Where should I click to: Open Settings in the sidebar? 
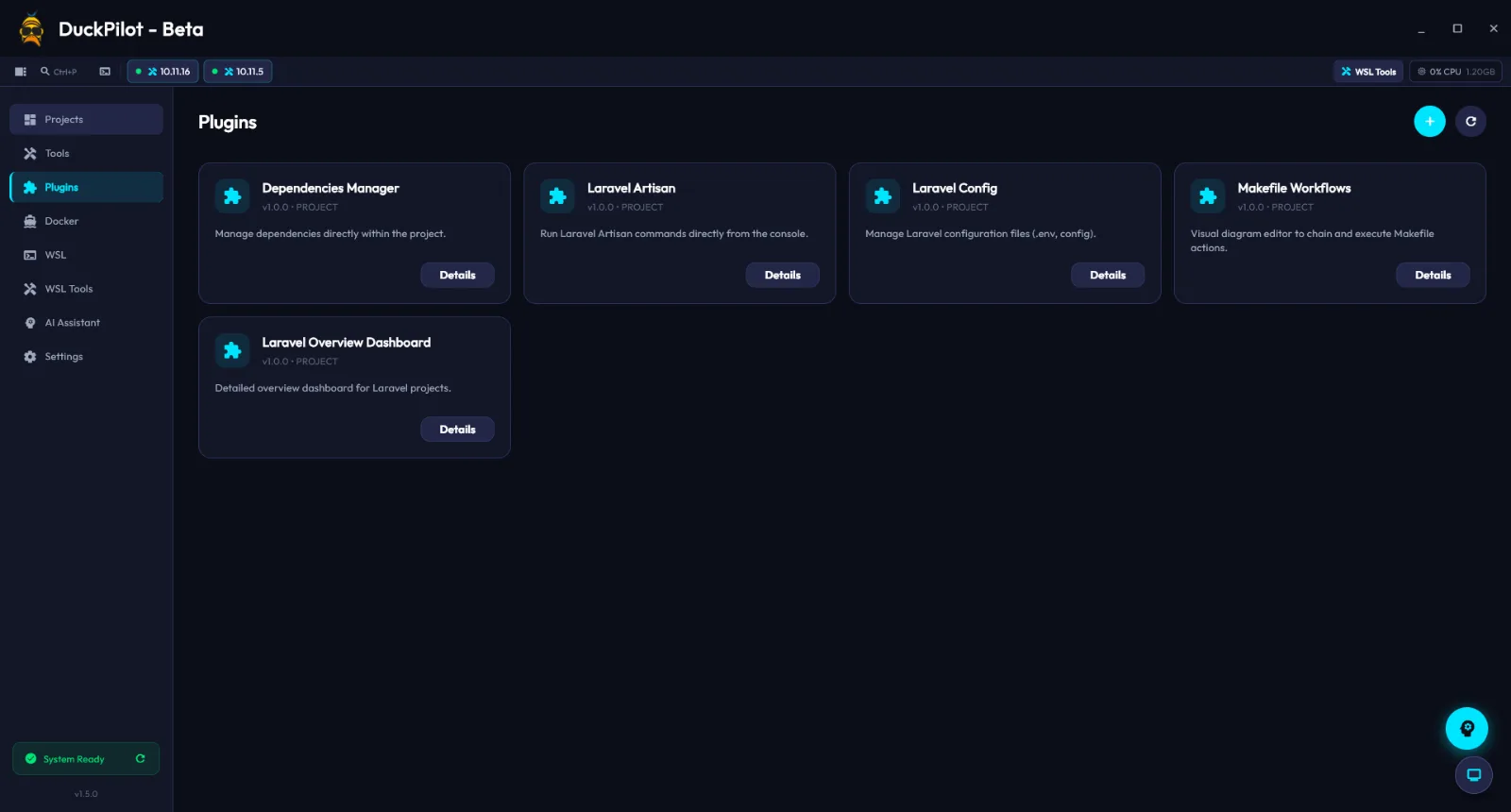coord(86,357)
